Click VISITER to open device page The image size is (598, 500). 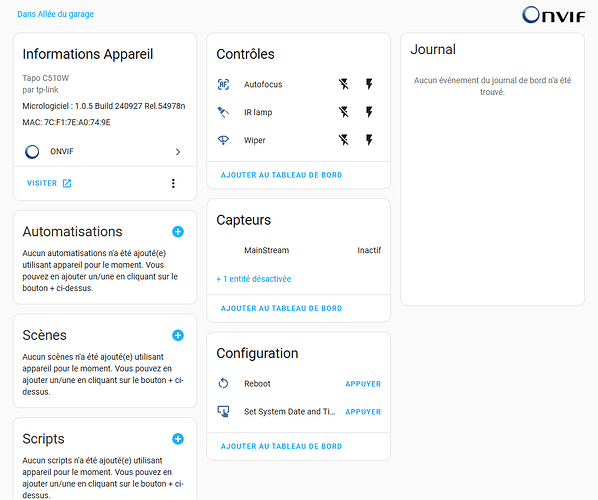(49, 183)
